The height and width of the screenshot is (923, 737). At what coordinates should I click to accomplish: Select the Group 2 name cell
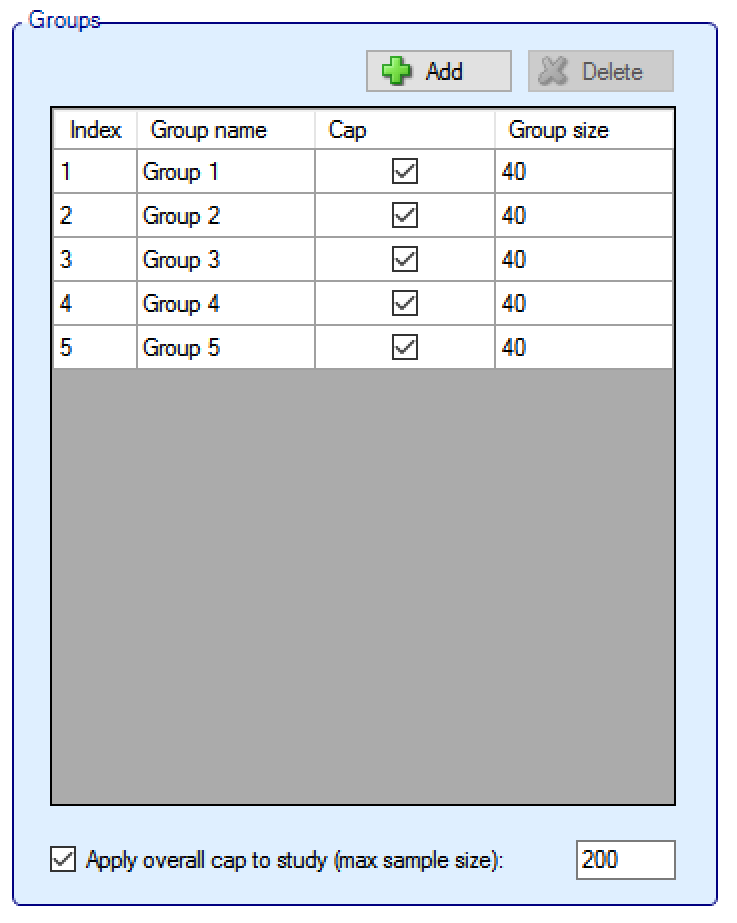click(x=225, y=216)
